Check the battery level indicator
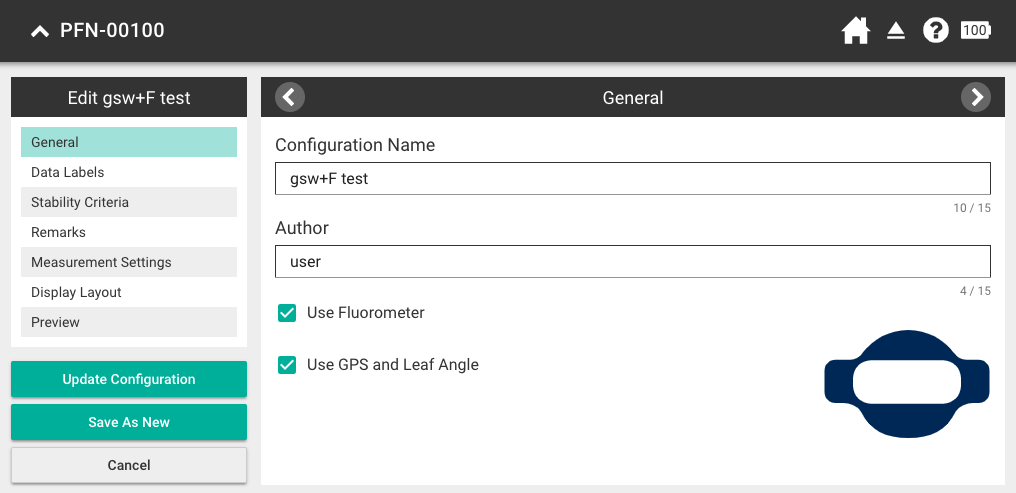This screenshot has height=493, width=1016. [975, 30]
